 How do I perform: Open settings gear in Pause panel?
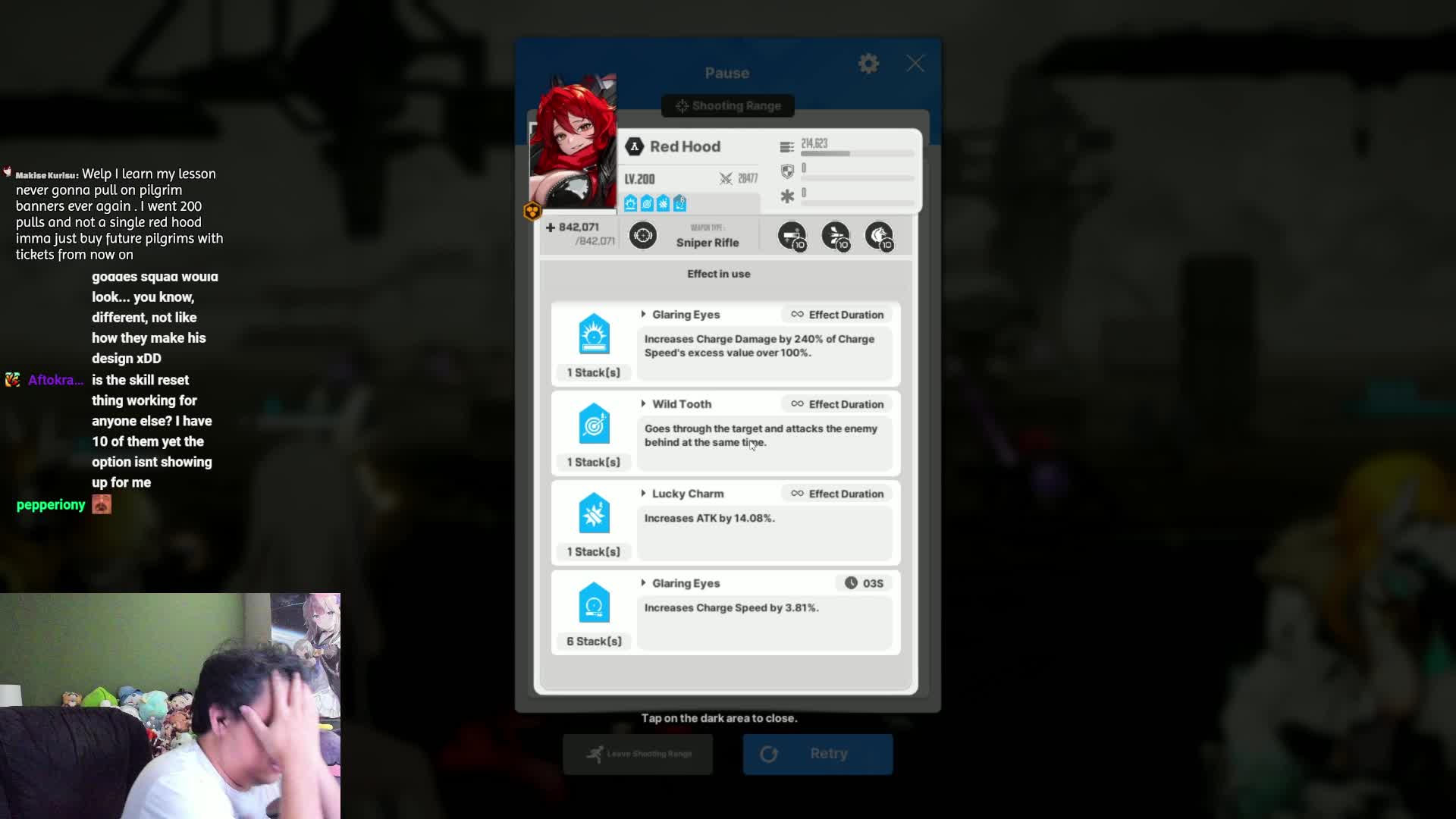868,64
